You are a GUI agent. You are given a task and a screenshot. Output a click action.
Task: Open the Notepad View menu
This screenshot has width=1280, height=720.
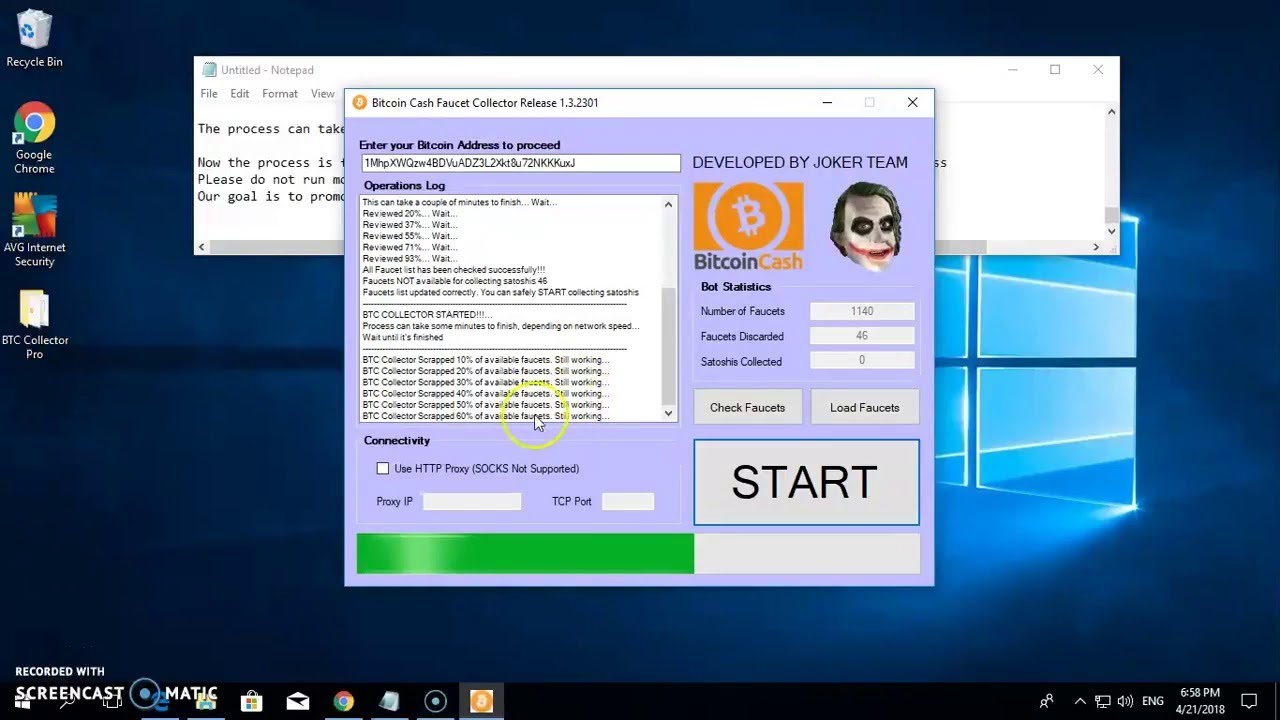pyautogui.click(x=323, y=94)
